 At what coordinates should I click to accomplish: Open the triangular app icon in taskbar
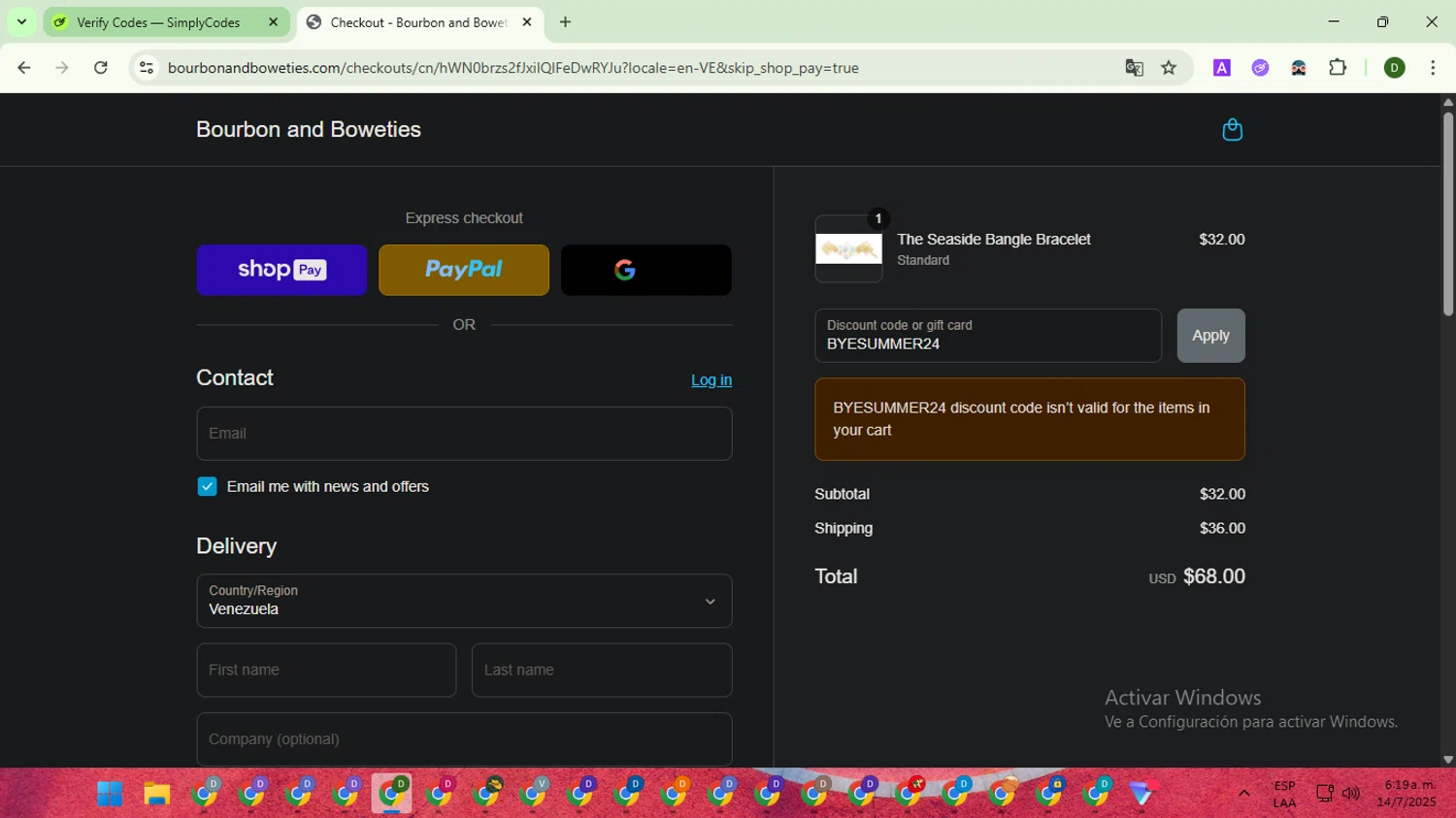coord(1142,794)
